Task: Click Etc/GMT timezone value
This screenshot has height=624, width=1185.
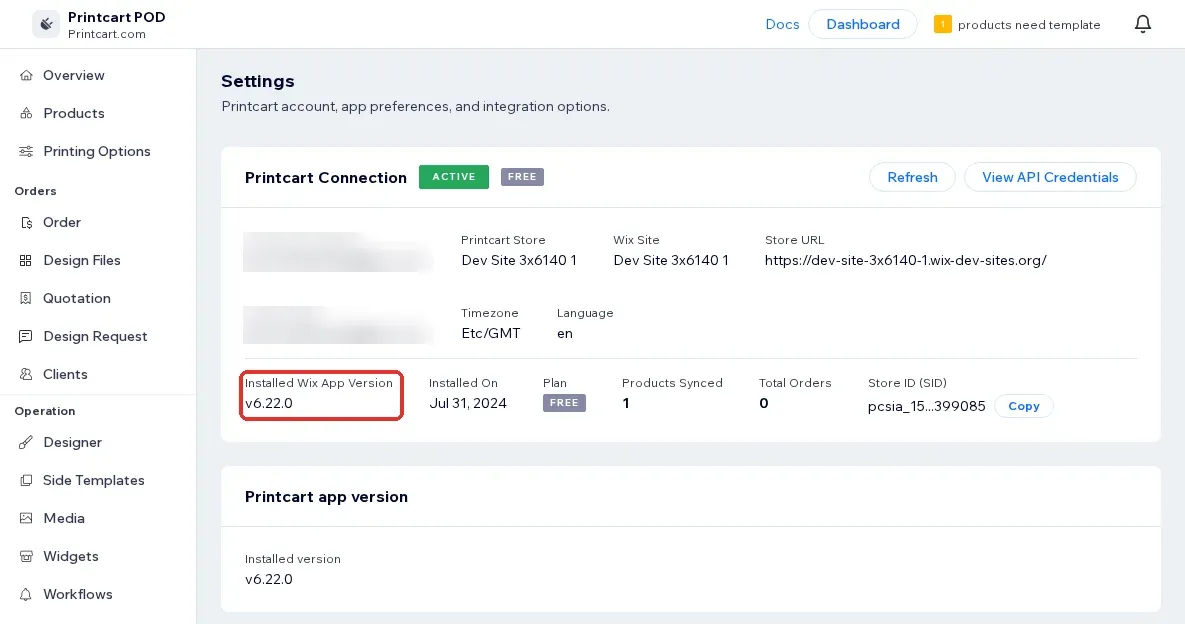Action: 490,333
